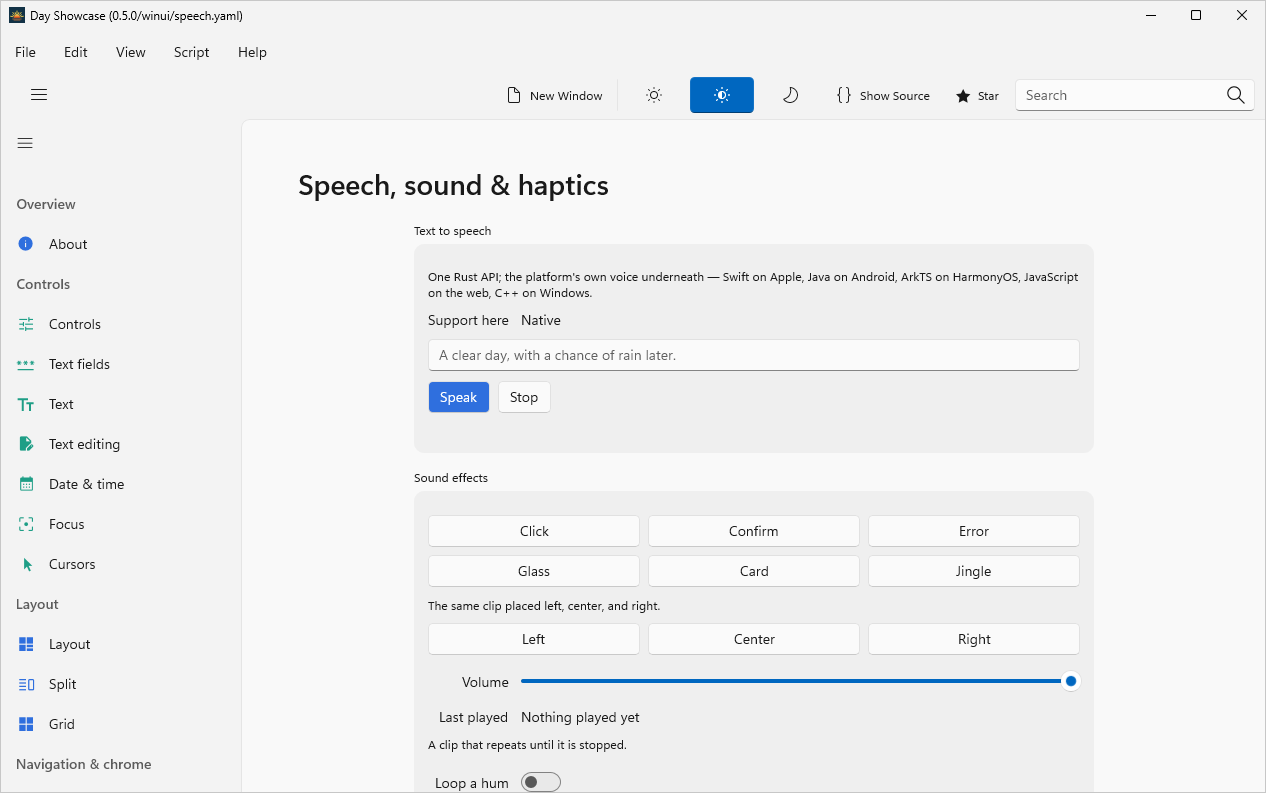
Task: Click the About info icon in sidebar
Action: 26,244
